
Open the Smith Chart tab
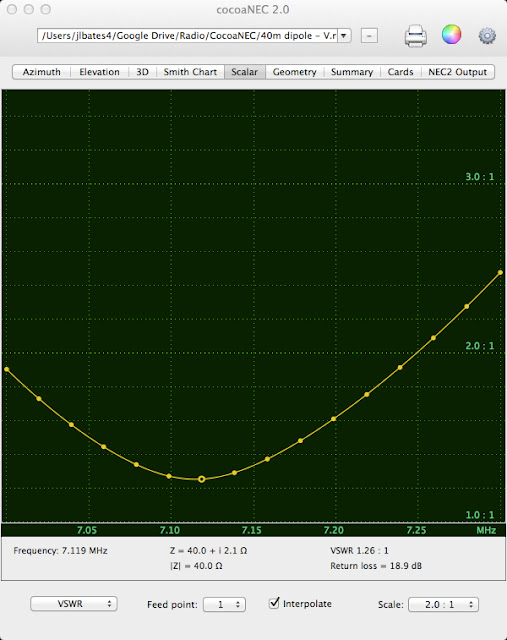[190, 72]
